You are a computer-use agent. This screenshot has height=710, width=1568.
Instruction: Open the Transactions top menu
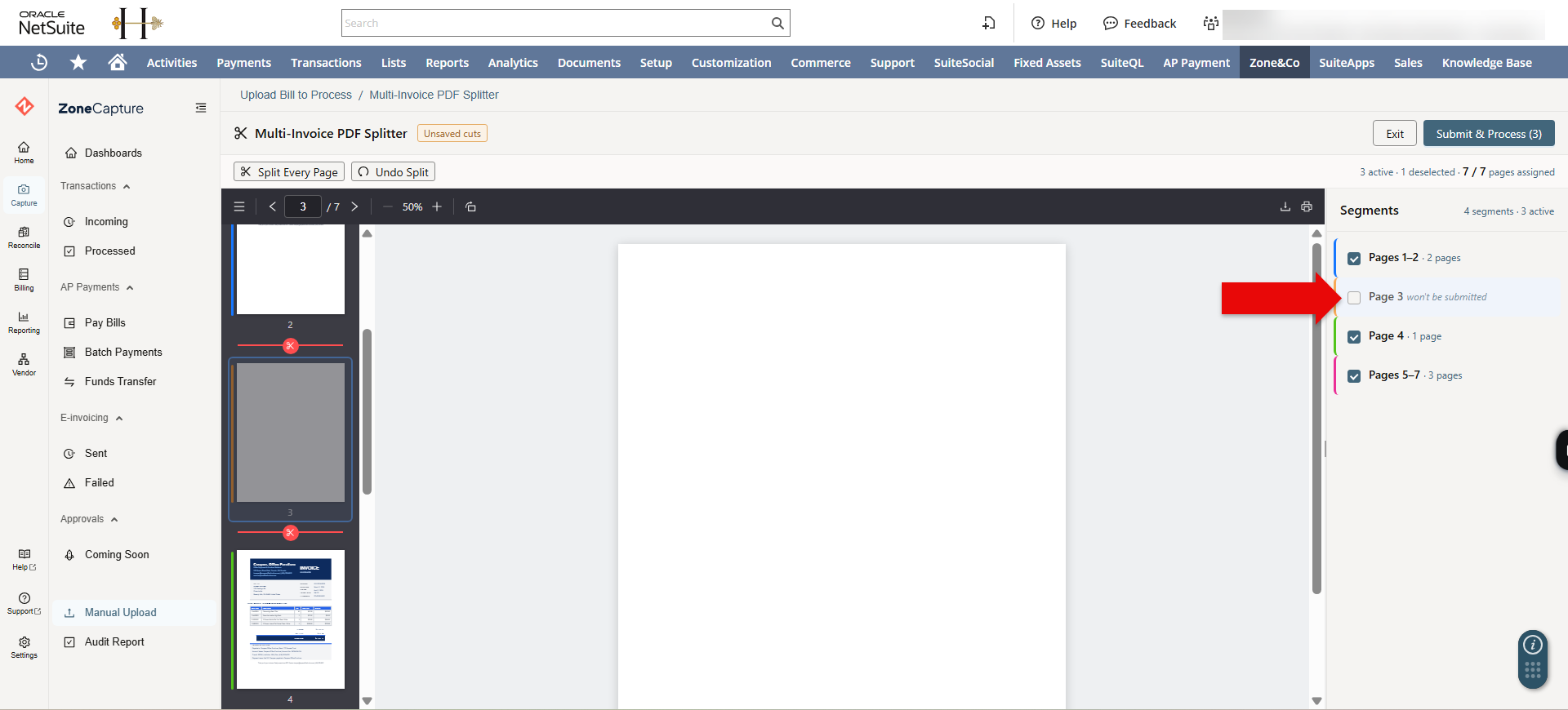click(x=326, y=62)
